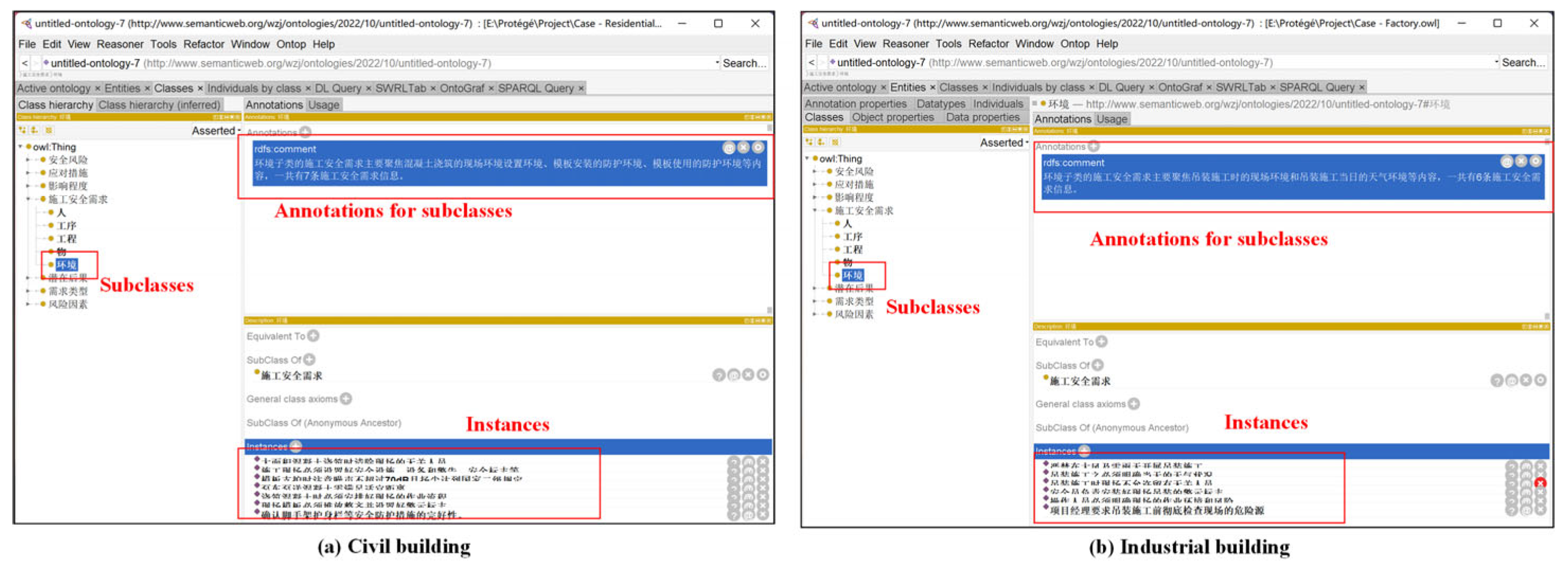Collapse 施工安全需求 node in Residential window
The image size is (1568, 565).
click(28, 199)
